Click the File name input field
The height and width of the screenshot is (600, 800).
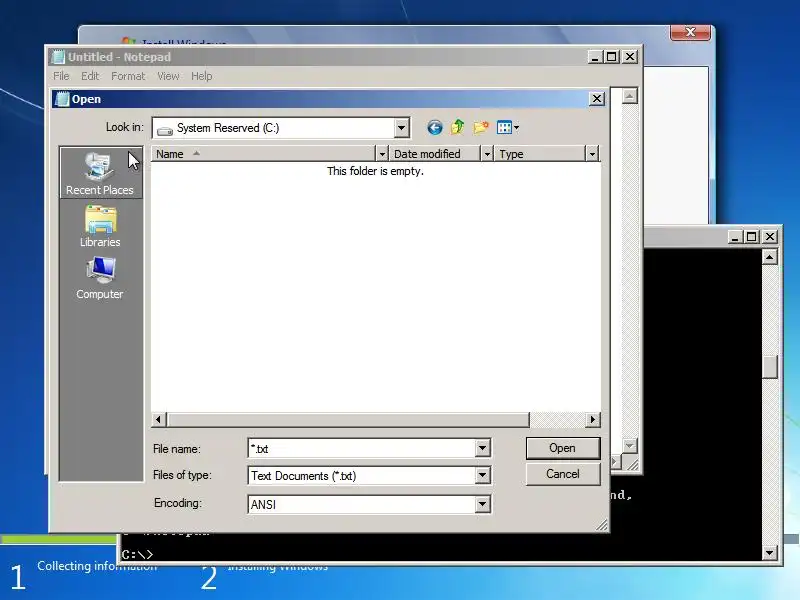(362, 448)
